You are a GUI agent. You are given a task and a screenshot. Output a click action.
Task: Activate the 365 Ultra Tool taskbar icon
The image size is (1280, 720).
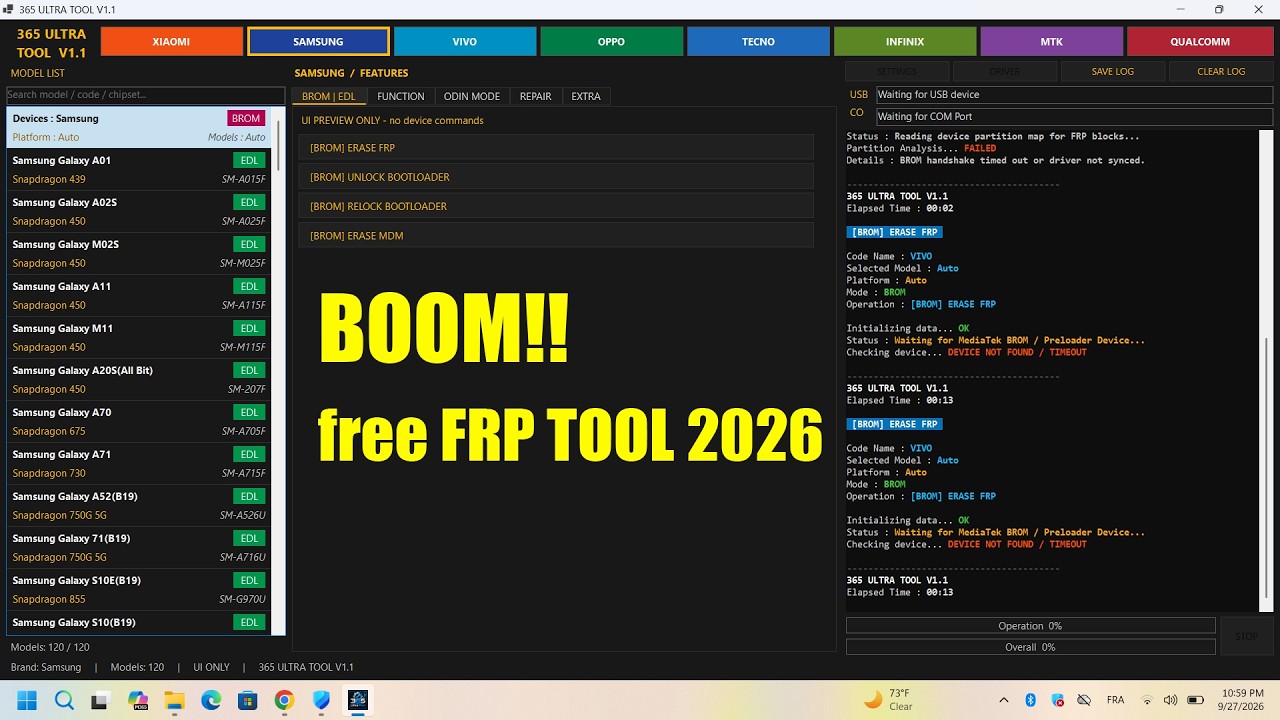(358, 700)
